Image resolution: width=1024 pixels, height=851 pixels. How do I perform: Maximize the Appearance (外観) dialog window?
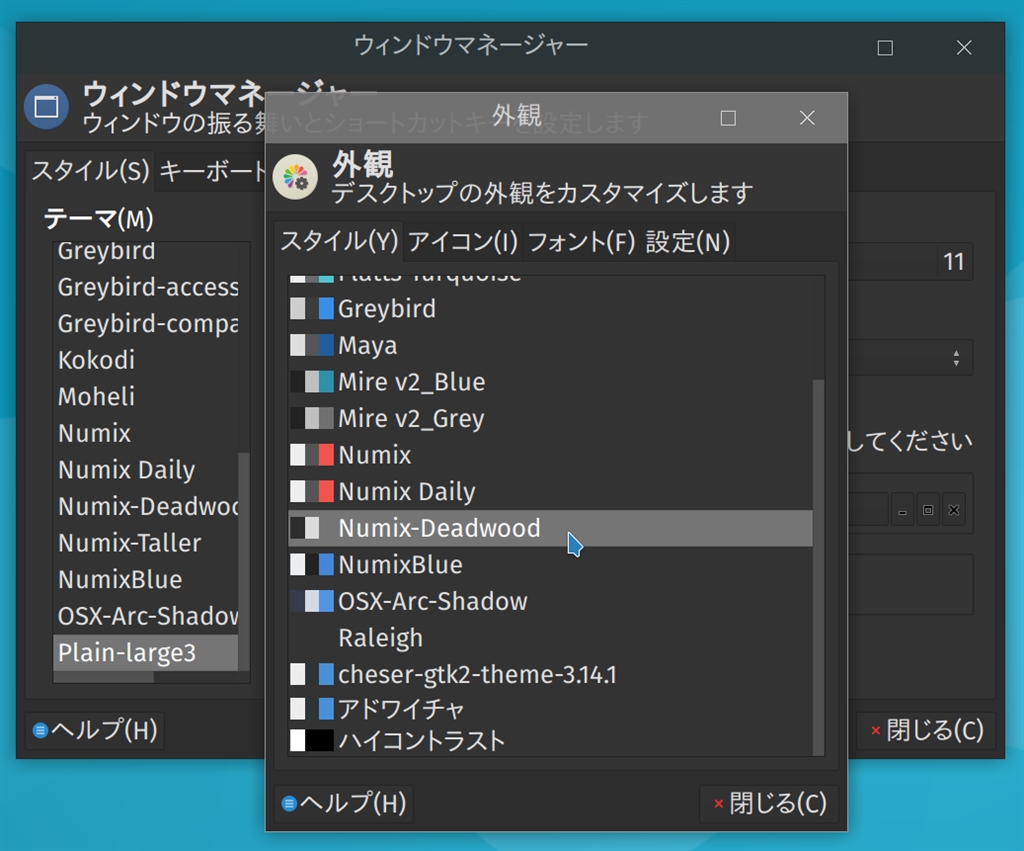[728, 118]
